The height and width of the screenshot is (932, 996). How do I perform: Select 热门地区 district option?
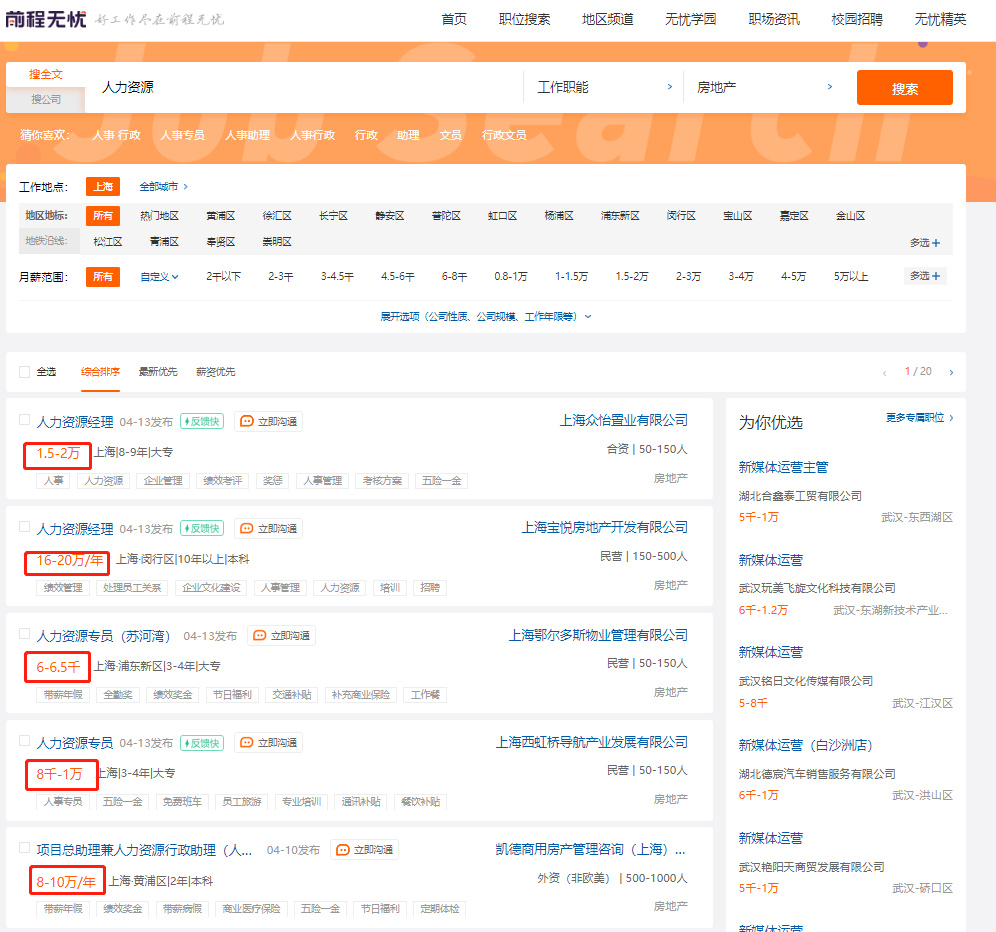(159, 216)
